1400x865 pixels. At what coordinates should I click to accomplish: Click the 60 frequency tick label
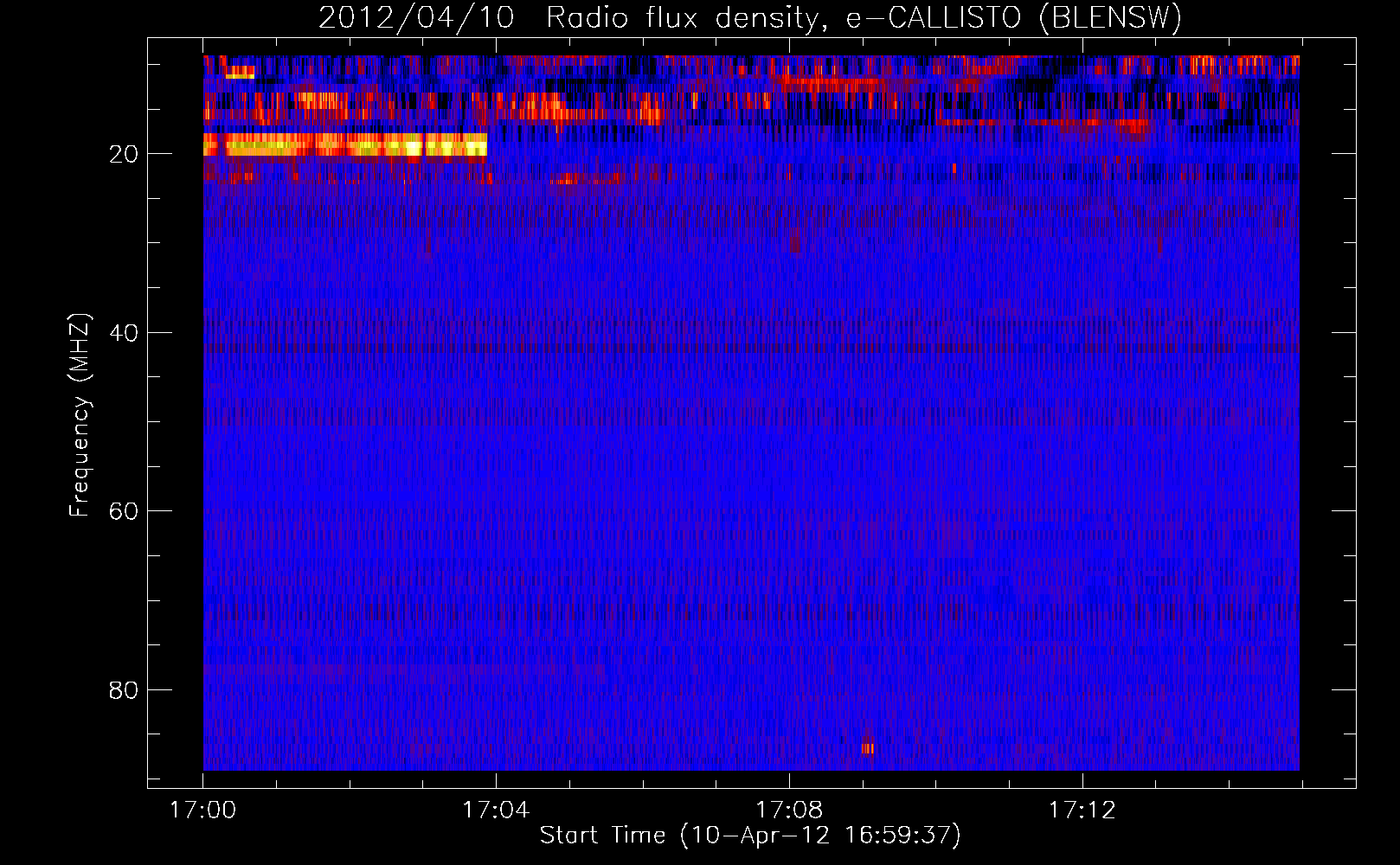124,511
